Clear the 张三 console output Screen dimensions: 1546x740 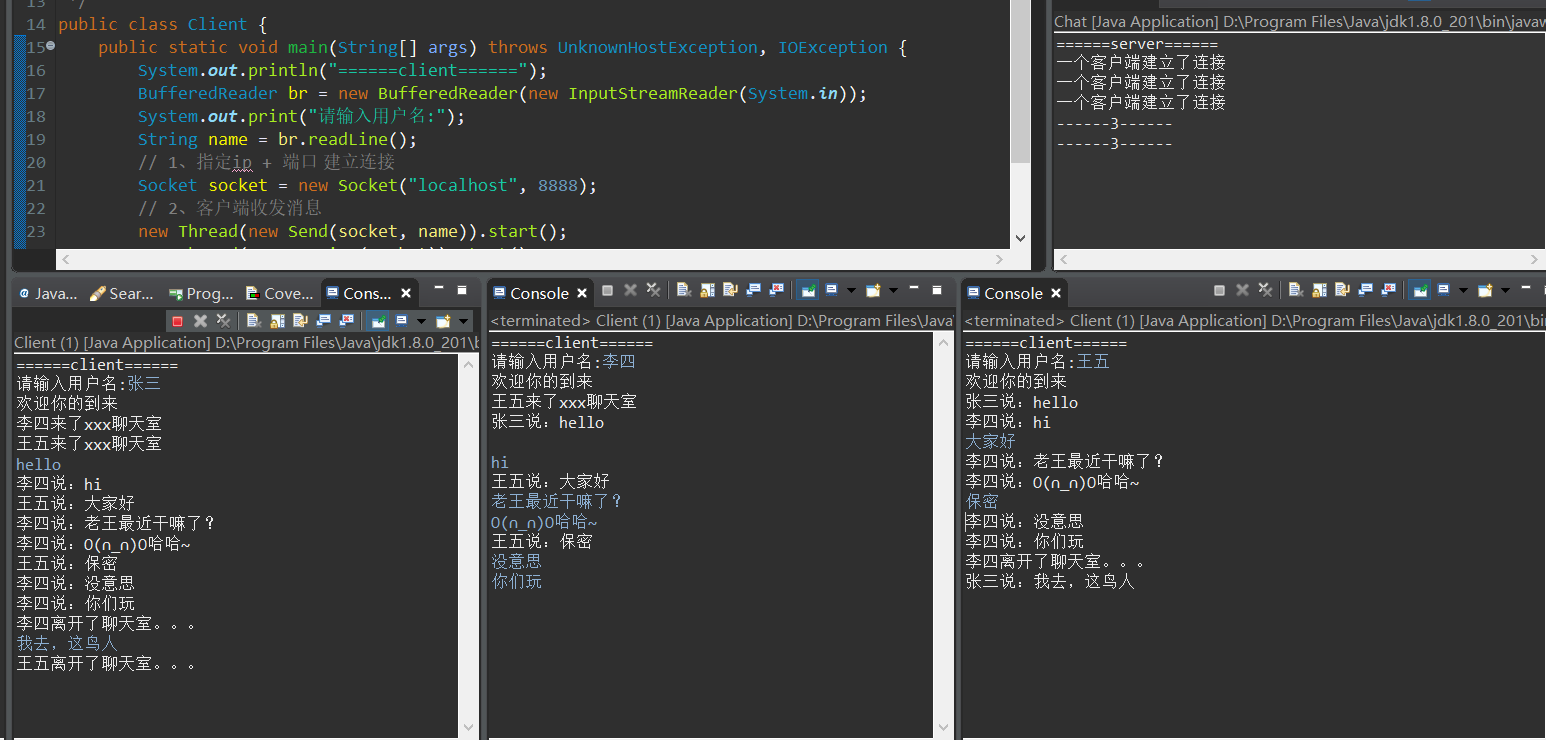click(254, 321)
